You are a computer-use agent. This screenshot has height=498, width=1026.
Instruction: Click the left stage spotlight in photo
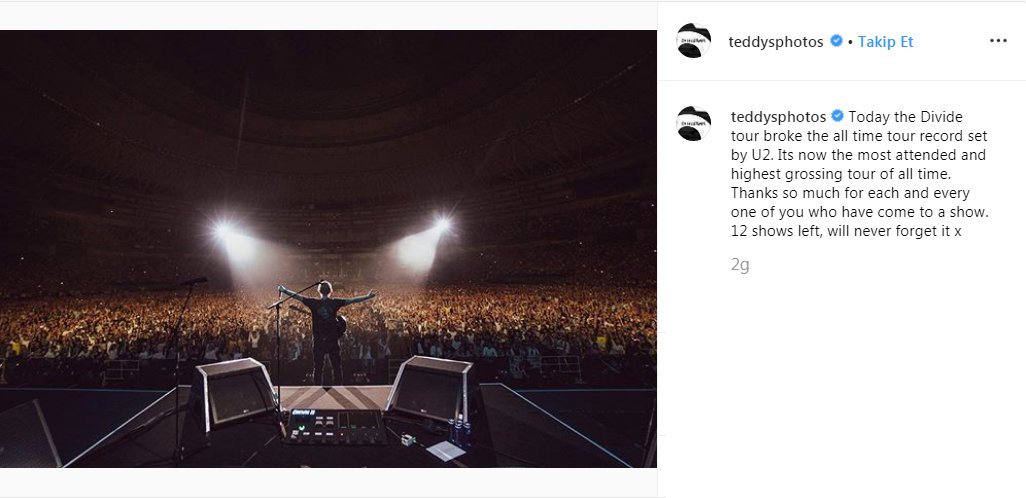click(222, 231)
